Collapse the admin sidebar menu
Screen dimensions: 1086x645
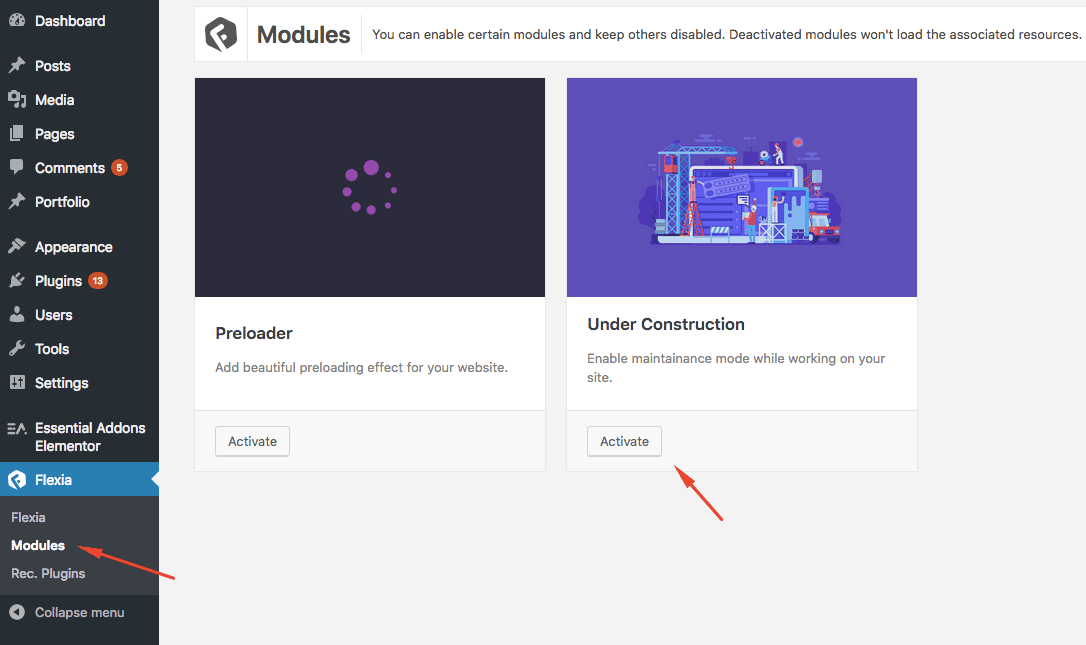(80, 612)
